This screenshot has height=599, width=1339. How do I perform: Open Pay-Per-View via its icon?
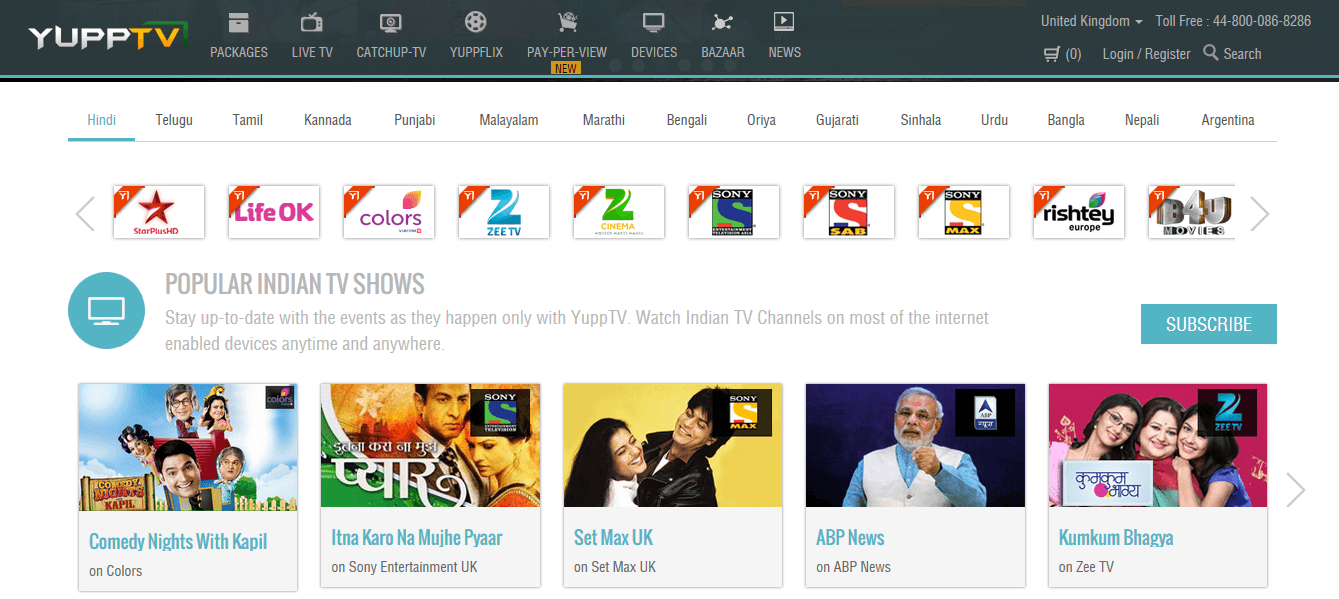tap(566, 22)
